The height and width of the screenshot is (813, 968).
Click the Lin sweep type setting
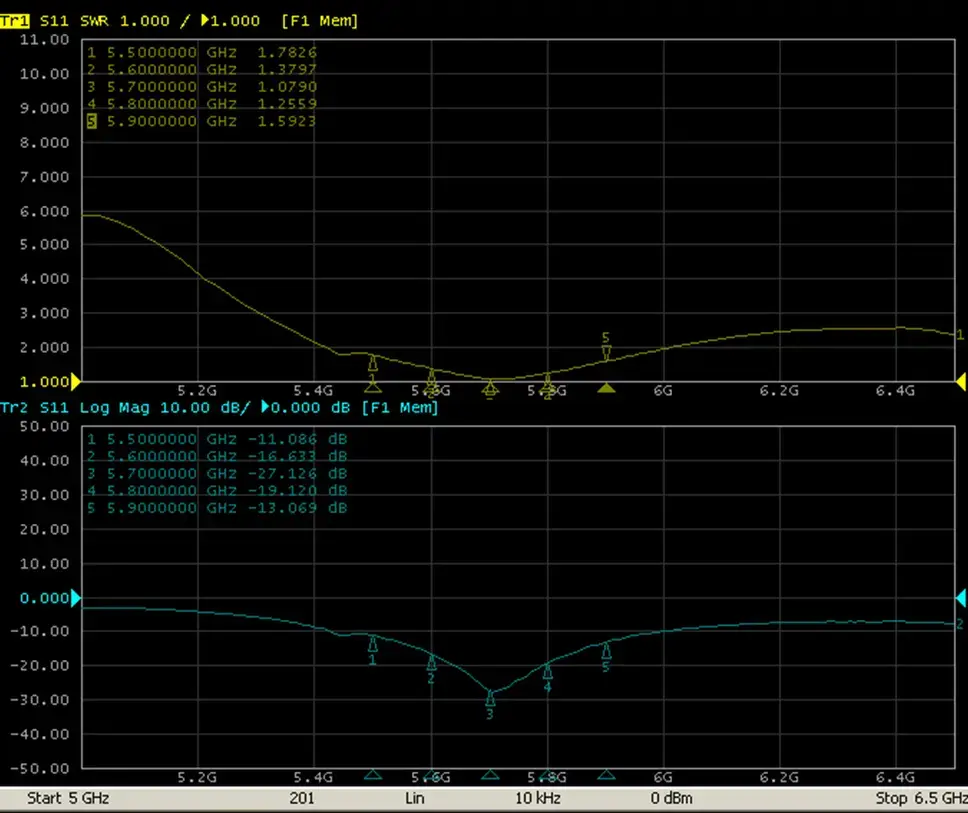tap(415, 798)
